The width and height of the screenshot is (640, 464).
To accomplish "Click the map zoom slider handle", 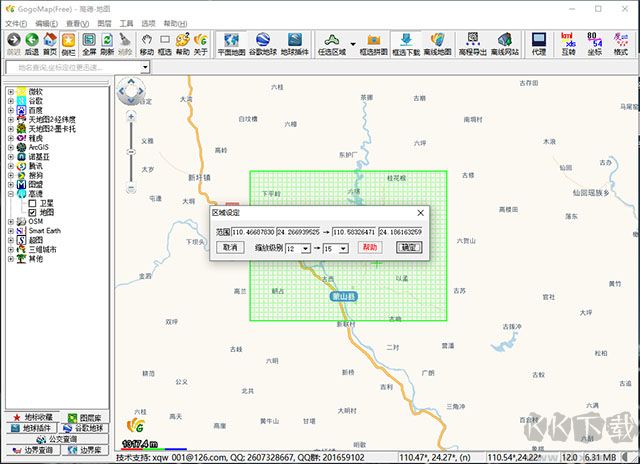I will point(131,153).
